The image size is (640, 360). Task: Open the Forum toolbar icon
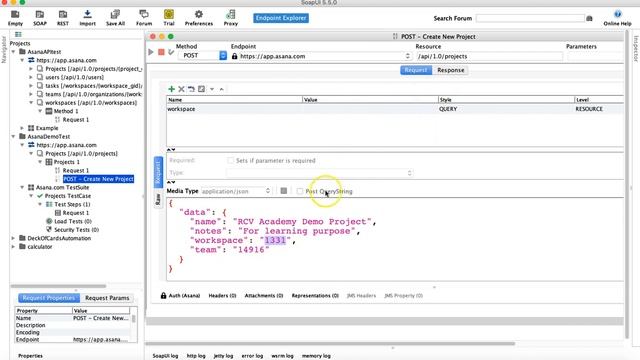[144, 18]
